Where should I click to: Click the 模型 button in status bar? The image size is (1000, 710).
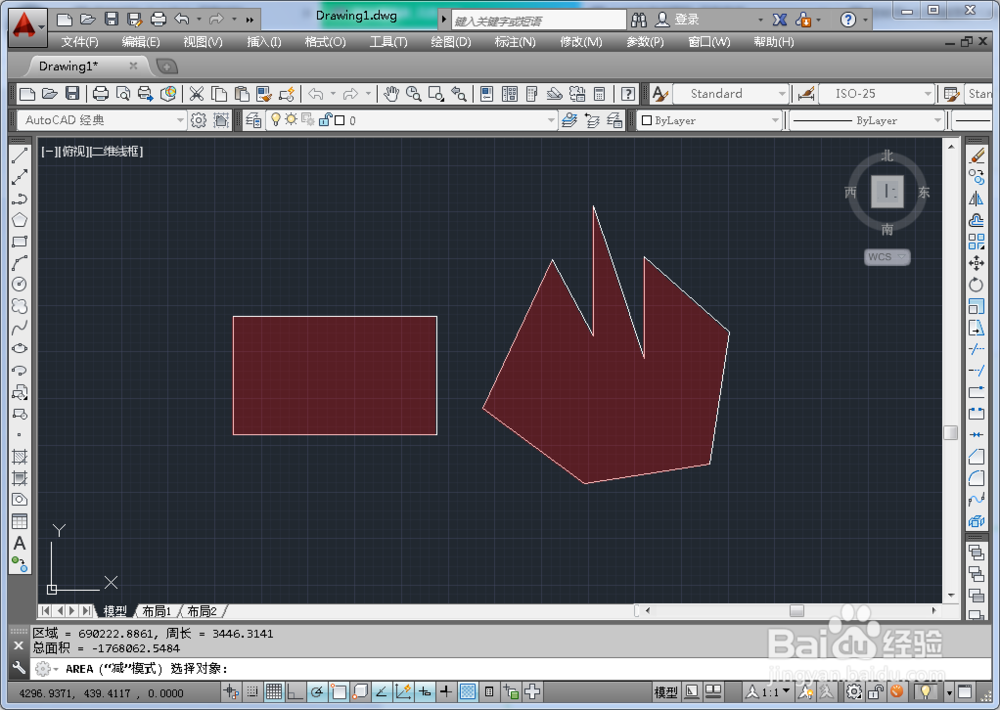666,692
